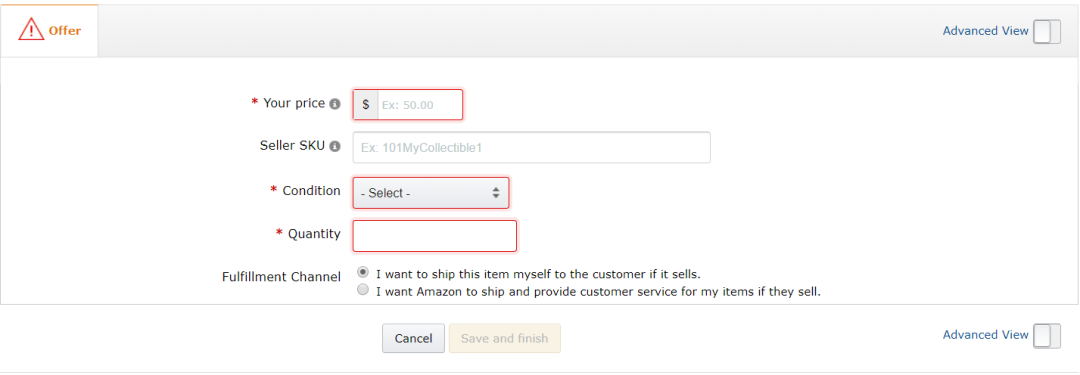Viewport: 1080px width, 375px height.
Task: Select ship this item myself option
Action: (363, 272)
